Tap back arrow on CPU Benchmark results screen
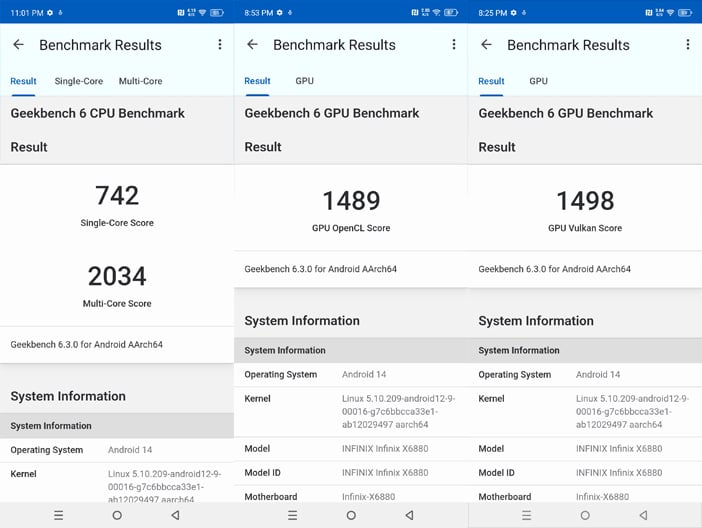The width and height of the screenshot is (702, 528). [x=18, y=45]
